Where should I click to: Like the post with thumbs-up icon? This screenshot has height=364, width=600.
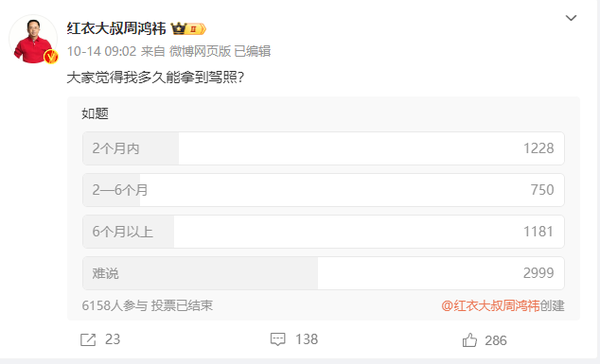coord(470,340)
